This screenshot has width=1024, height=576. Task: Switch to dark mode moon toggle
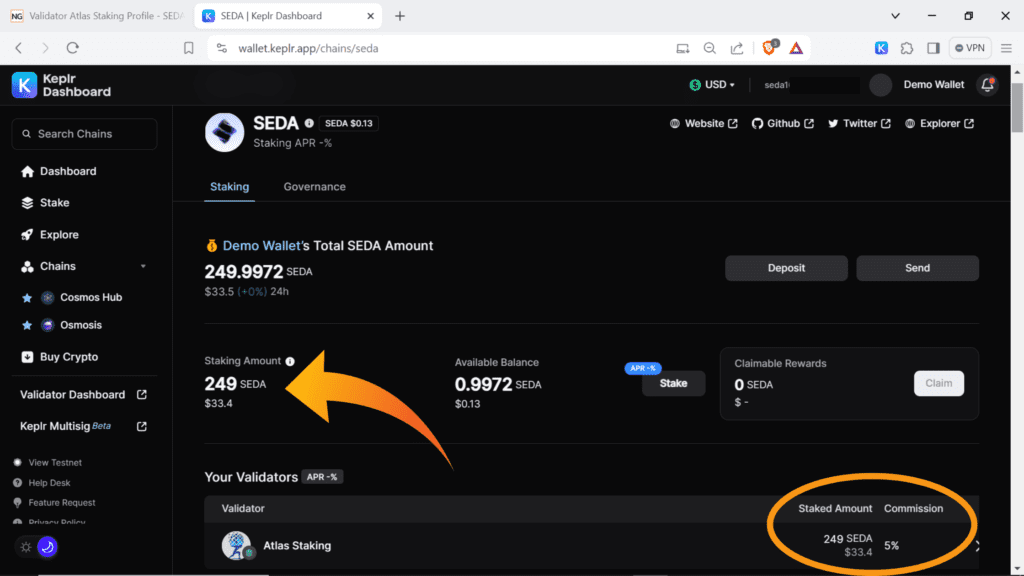pos(47,547)
